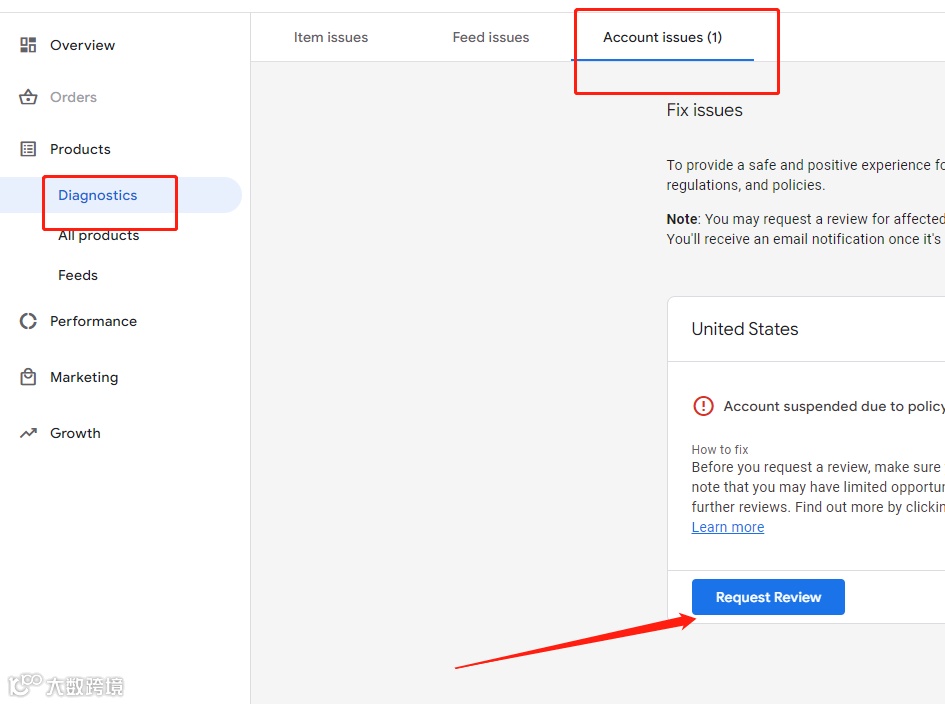Screen dimensions: 945x704
Task: Select the Orders shopping cart icon
Action: [x=27, y=97]
